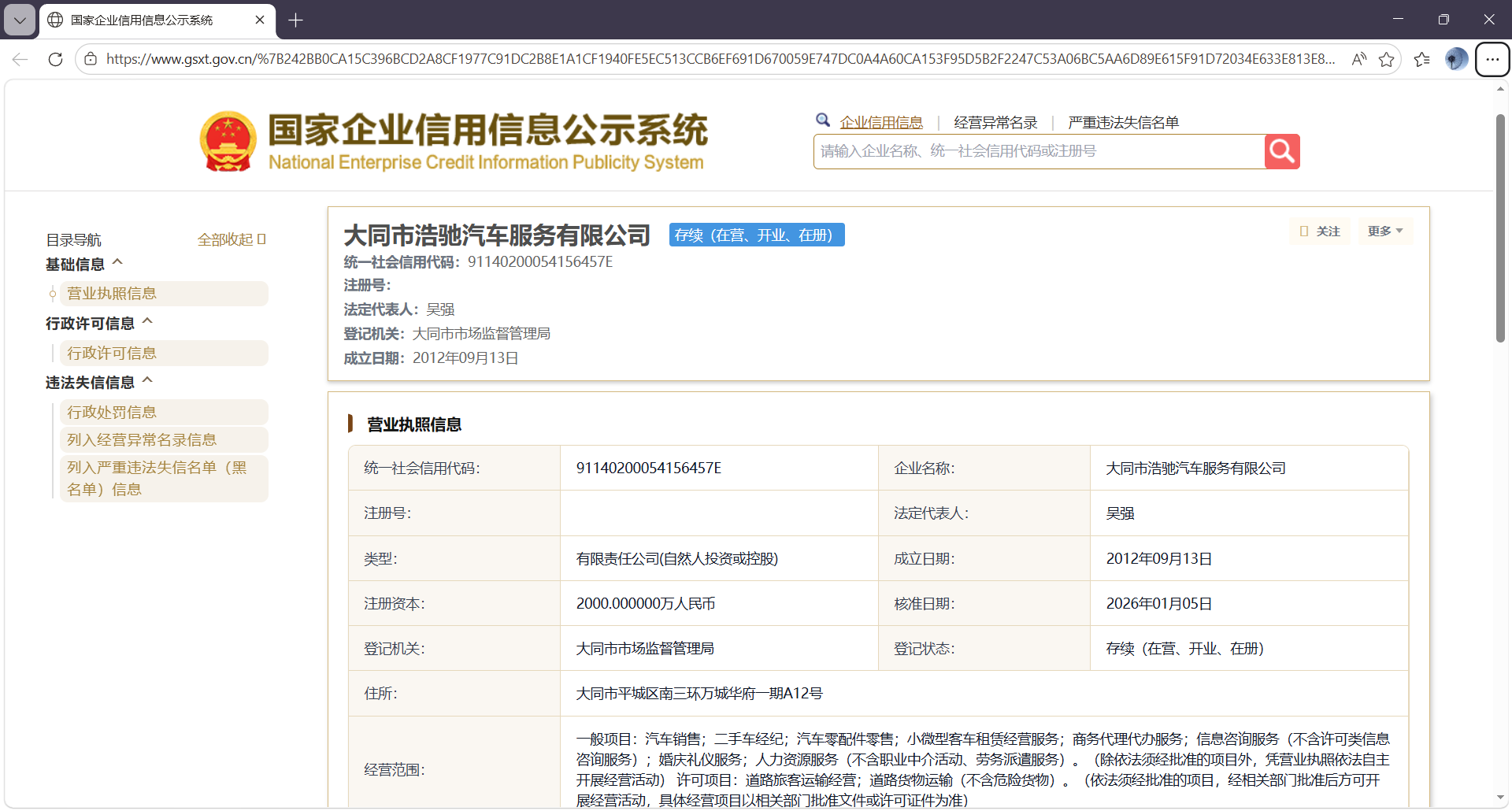Open 列入经营异常名录信息 in sidebar
This screenshot has height=811, width=1512.
[163, 439]
